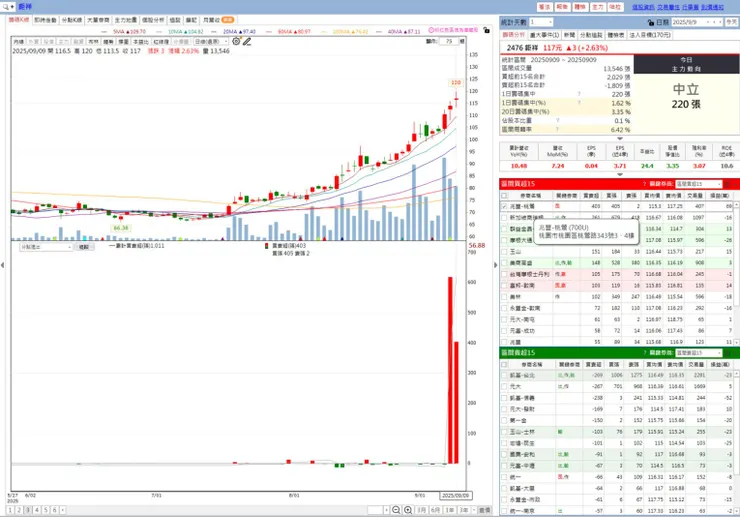Click the 60MA legend line

(289, 32)
